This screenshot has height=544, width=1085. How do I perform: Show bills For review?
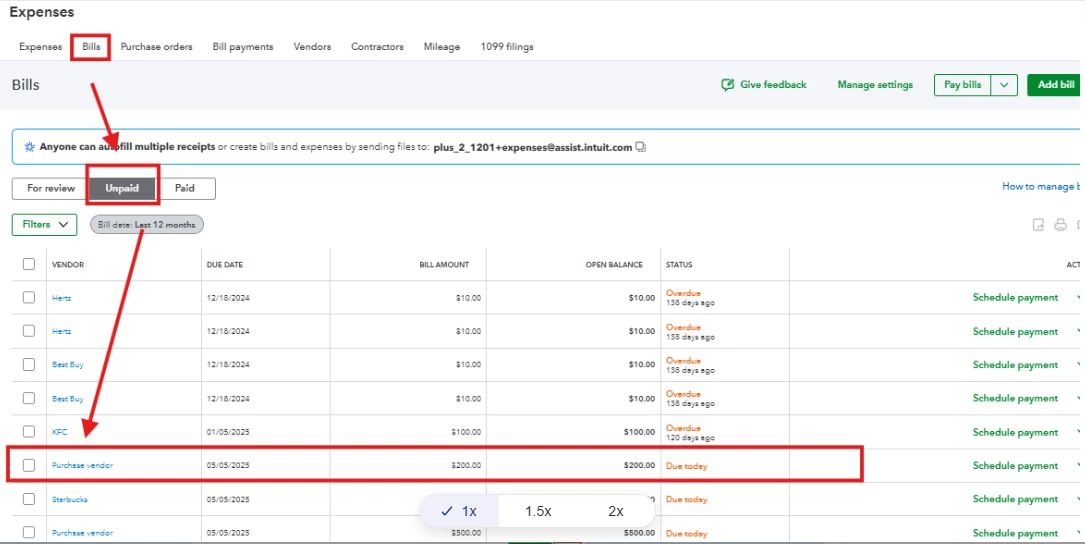51,188
